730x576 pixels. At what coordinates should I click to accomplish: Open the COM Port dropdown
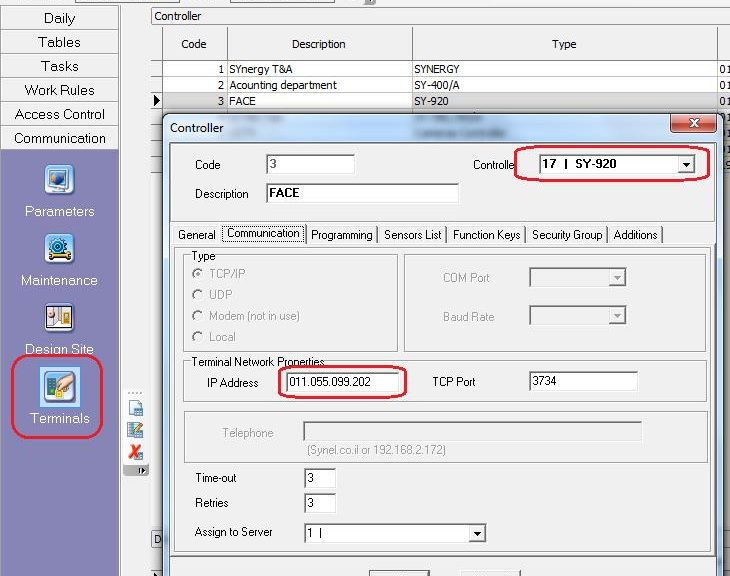point(617,278)
